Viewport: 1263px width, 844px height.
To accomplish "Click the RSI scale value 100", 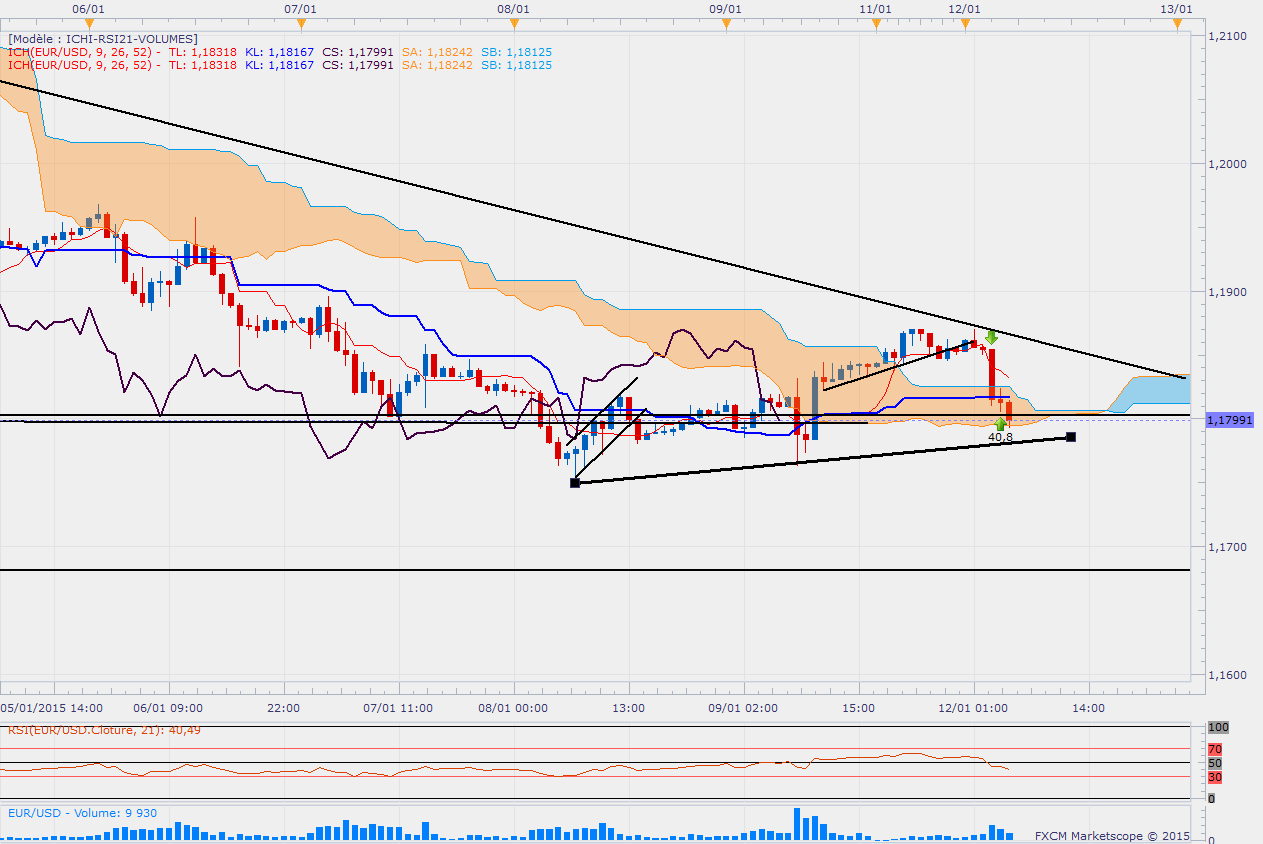I will 1218,728.
